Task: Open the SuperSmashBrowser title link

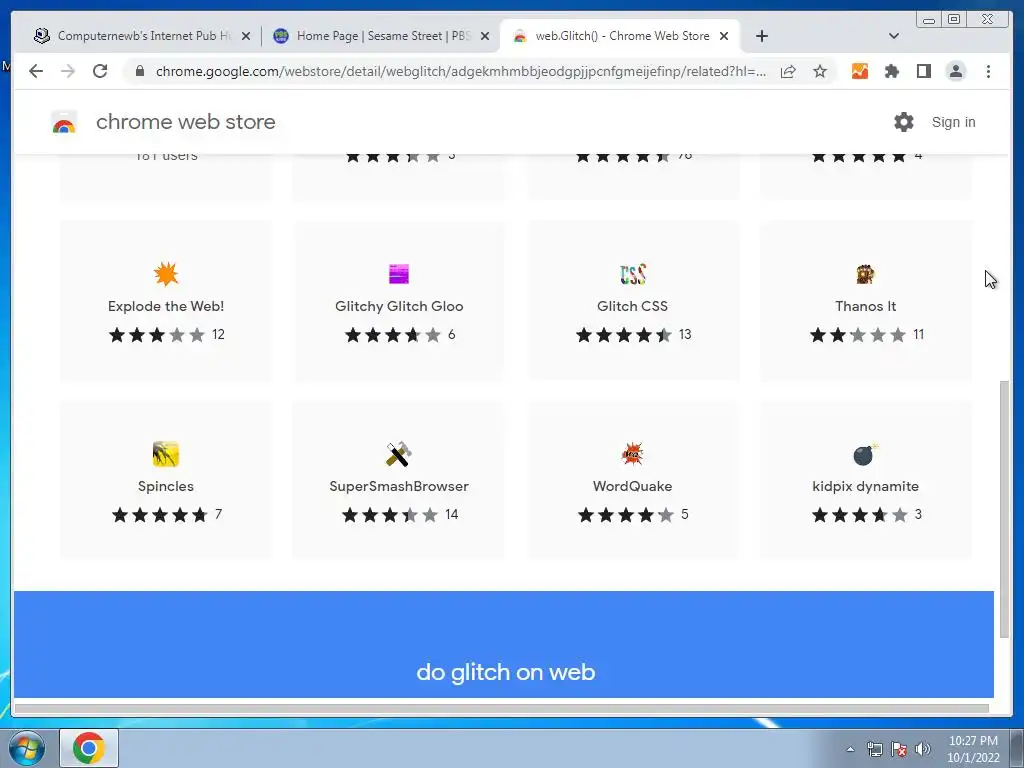Action: click(399, 486)
